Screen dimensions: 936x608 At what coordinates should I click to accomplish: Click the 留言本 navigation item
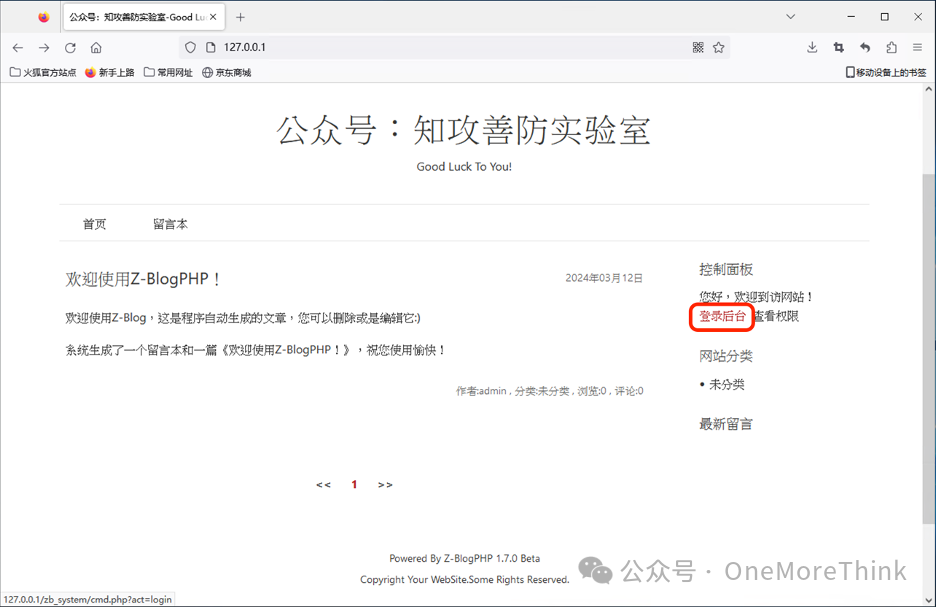pyautogui.click(x=170, y=224)
